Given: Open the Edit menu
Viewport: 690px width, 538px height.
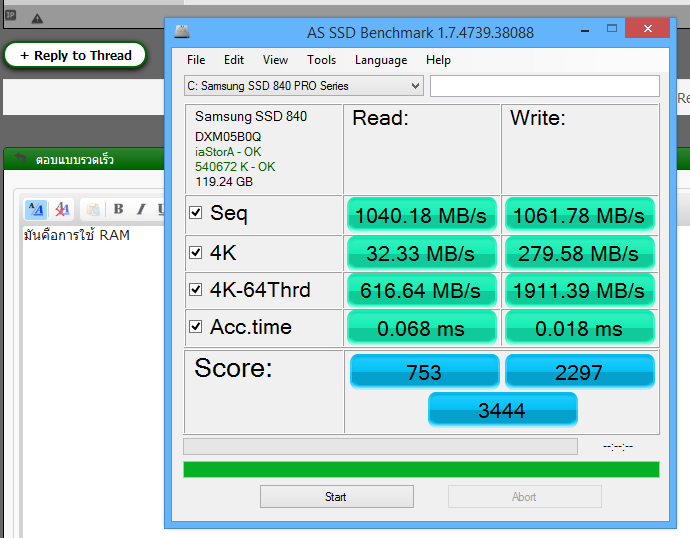Looking at the screenshot, I should [x=234, y=60].
